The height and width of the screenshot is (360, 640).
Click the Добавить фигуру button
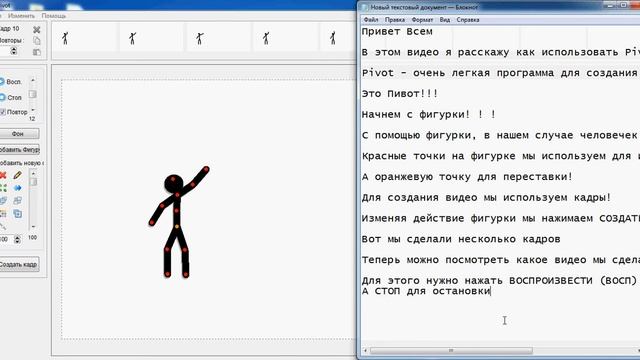tap(19, 149)
